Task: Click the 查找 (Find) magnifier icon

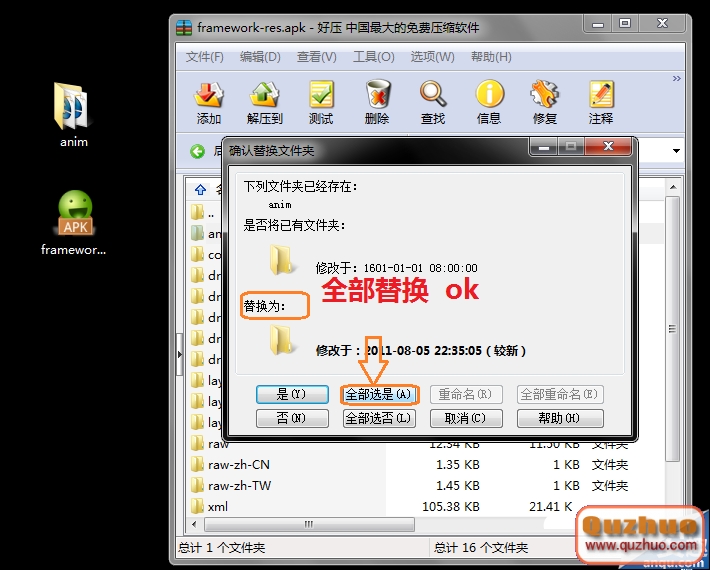Action: pos(433,94)
